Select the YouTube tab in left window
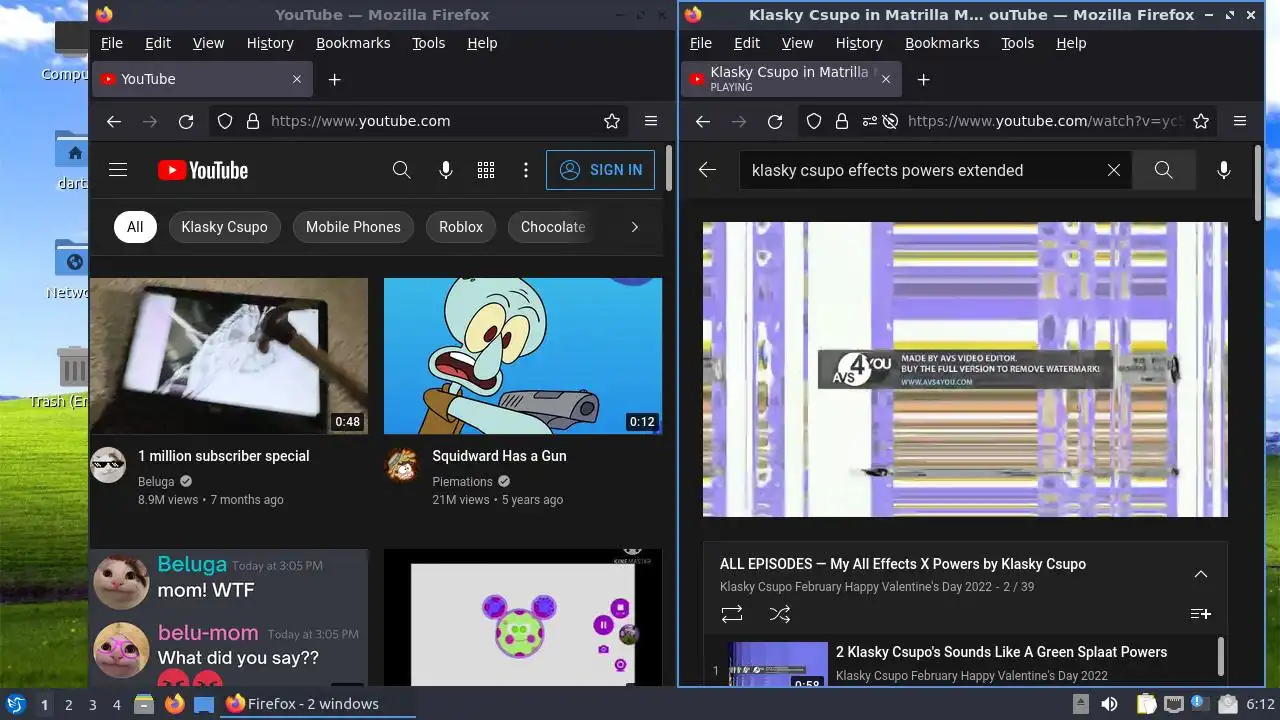The height and width of the screenshot is (720, 1280). tap(201, 79)
